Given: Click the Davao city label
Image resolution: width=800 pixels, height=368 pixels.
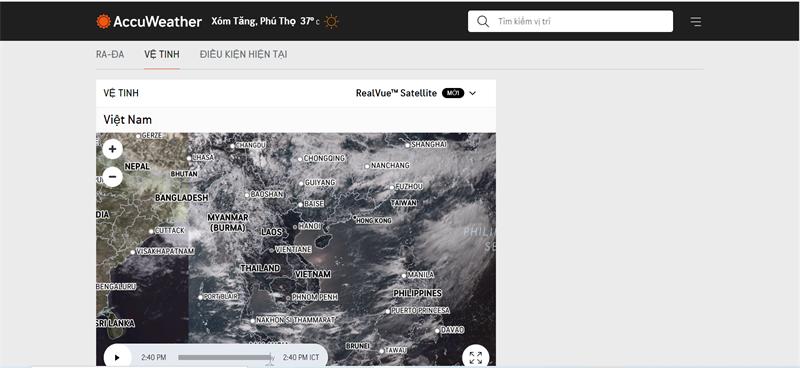Looking at the screenshot, I should point(453,330).
